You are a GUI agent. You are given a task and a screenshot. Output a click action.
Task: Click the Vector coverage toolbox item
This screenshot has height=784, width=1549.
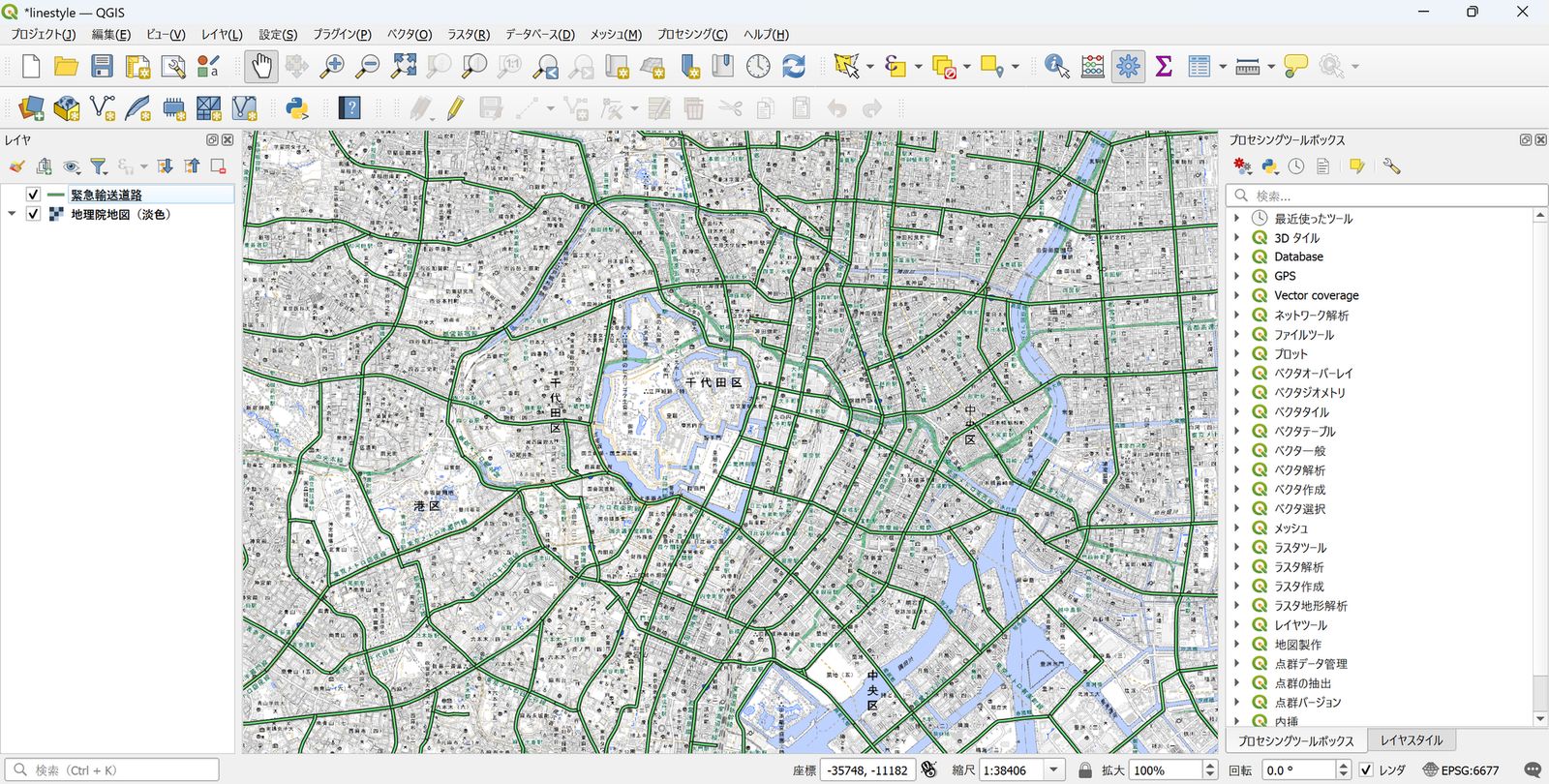tap(1316, 295)
